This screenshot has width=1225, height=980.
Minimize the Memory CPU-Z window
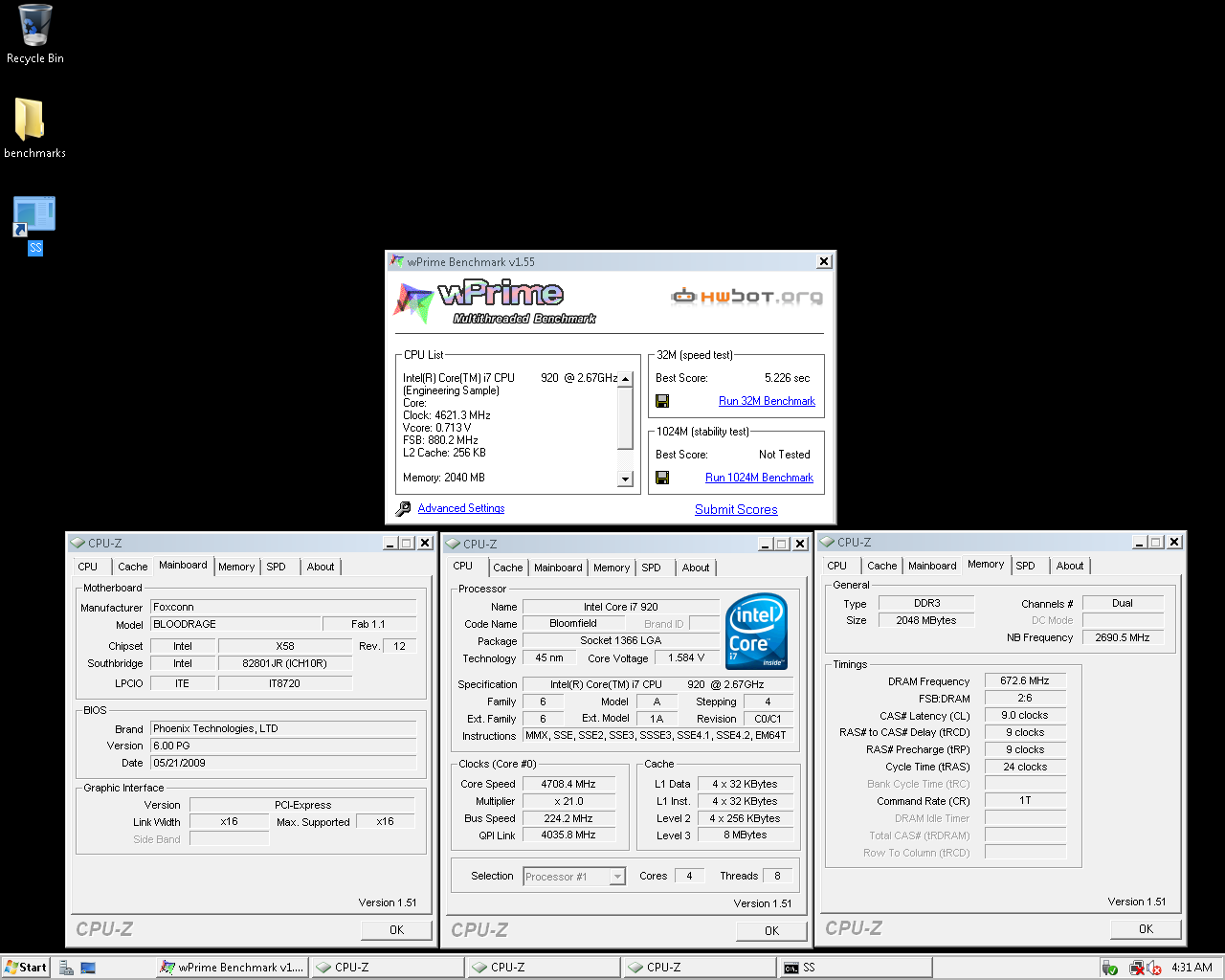tap(1140, 542)
